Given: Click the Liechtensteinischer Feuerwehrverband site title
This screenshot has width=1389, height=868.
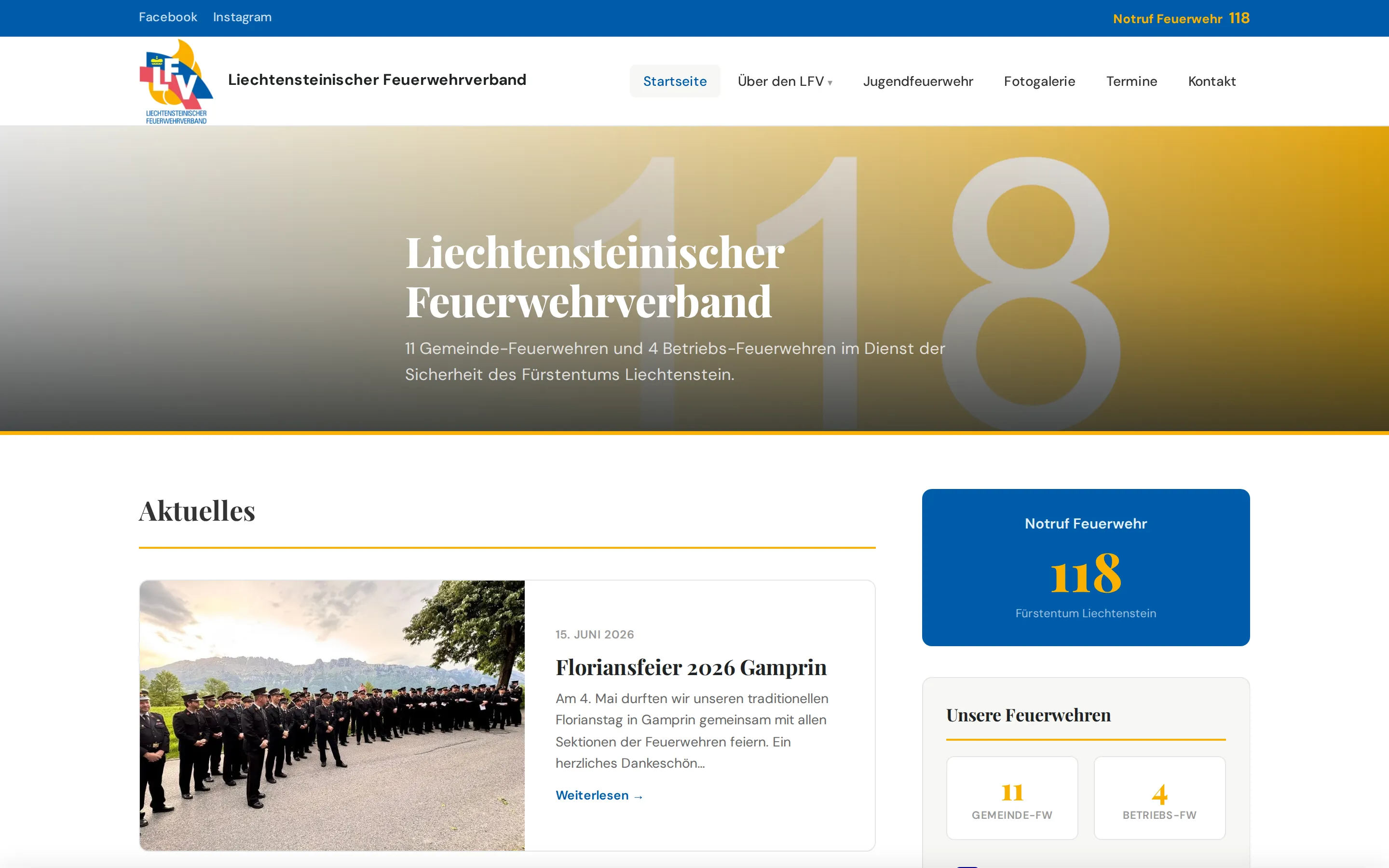Looking at the screenshot, I should tap(377, 80).
